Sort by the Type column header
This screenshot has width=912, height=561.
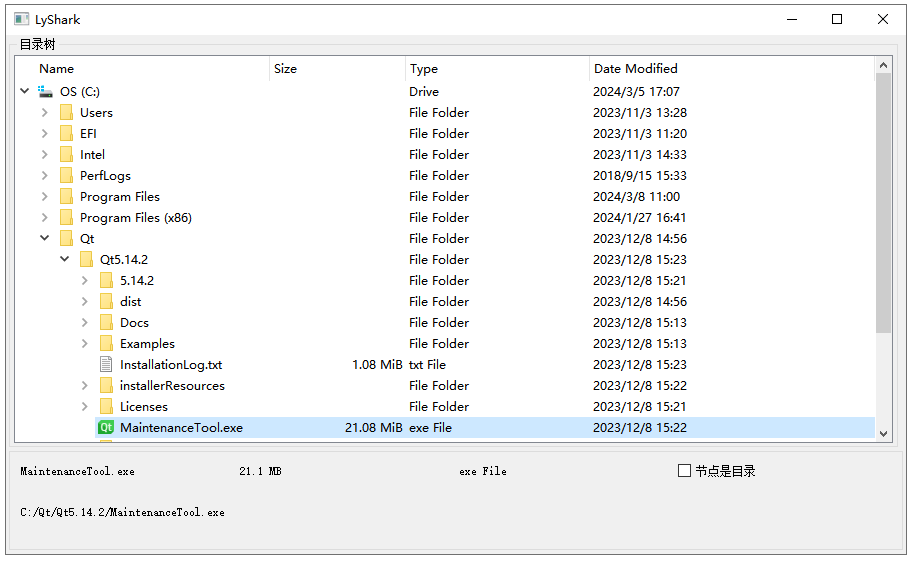point(497,69)
